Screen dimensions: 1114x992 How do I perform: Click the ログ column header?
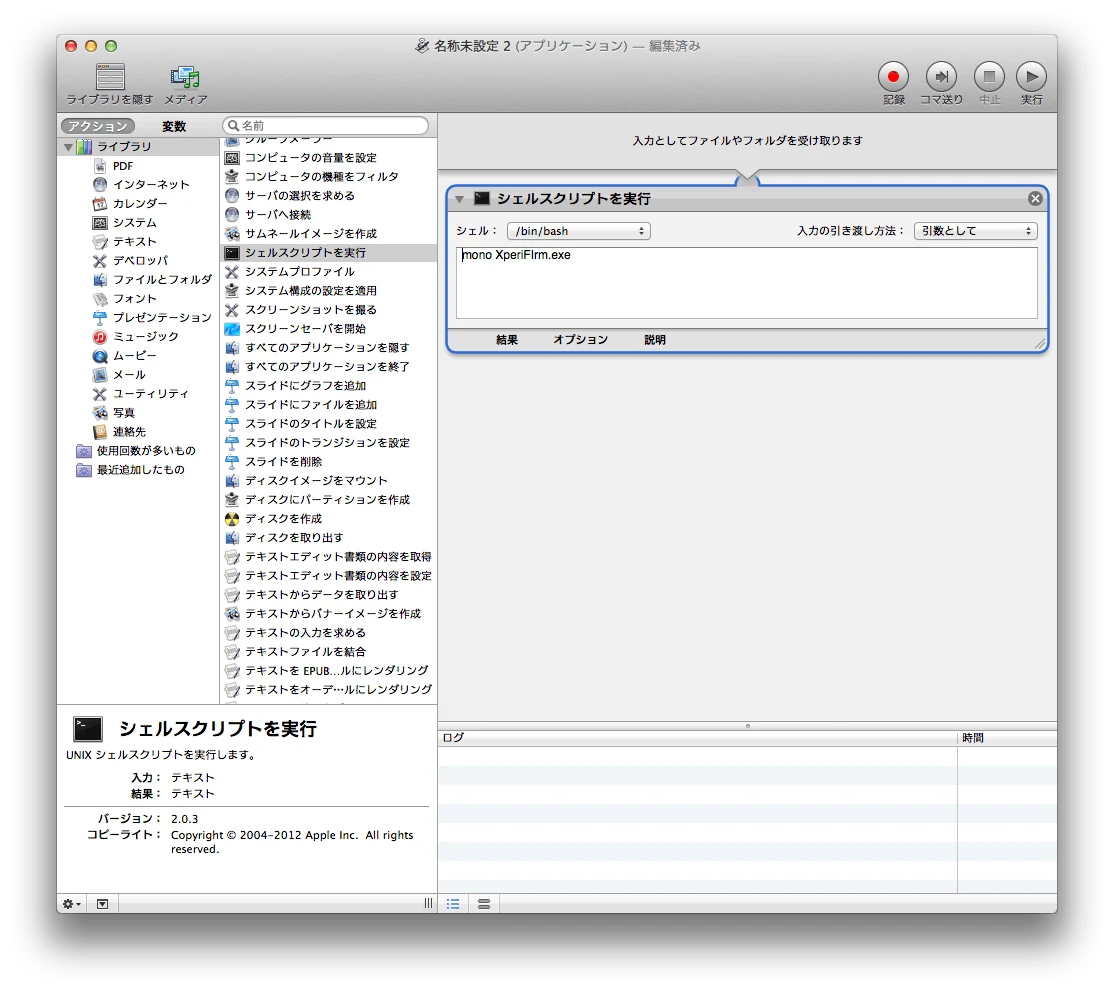click(x=697, y=738)
